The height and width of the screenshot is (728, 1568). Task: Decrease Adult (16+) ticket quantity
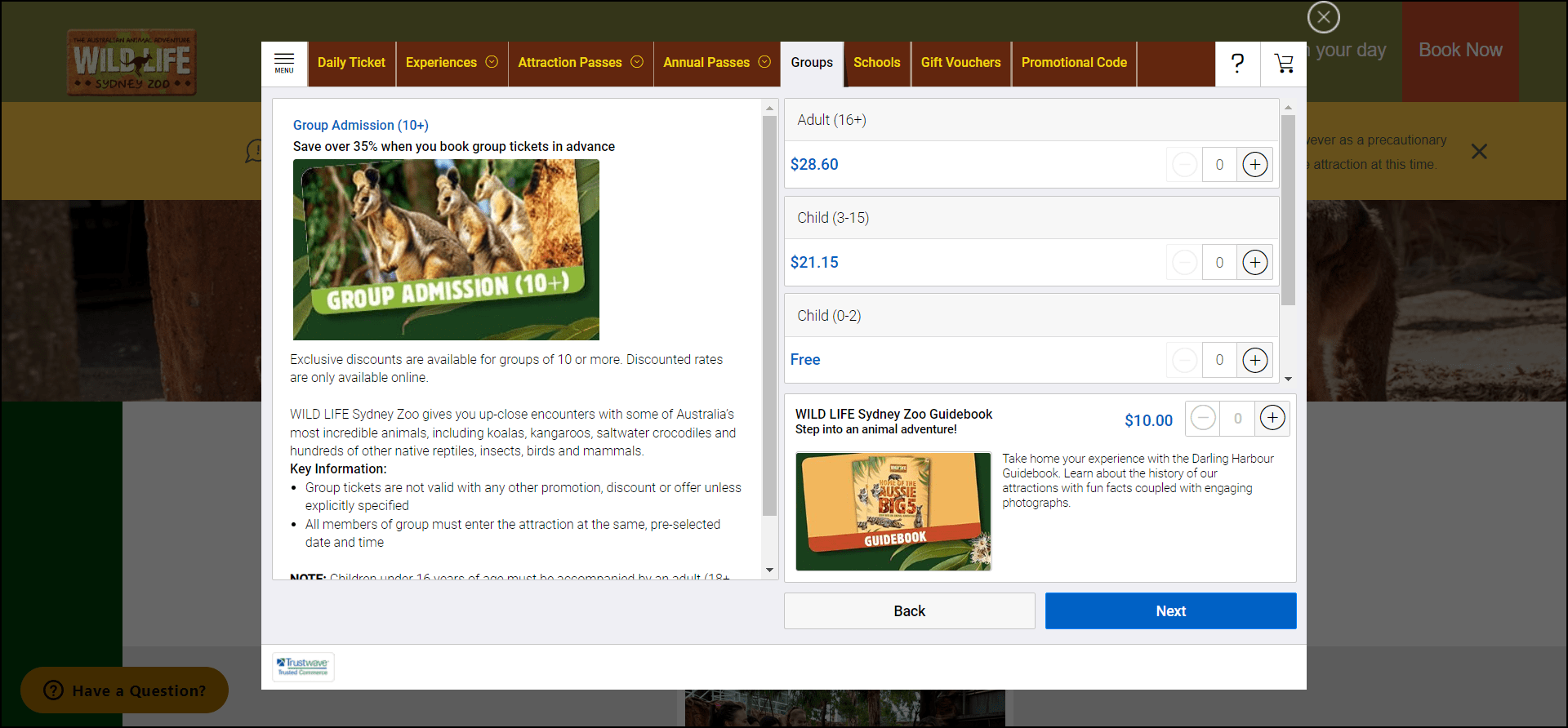point(1185,164)
